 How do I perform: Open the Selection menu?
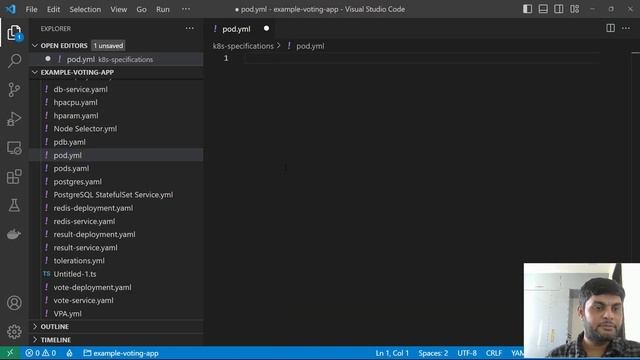coord(85,9)
